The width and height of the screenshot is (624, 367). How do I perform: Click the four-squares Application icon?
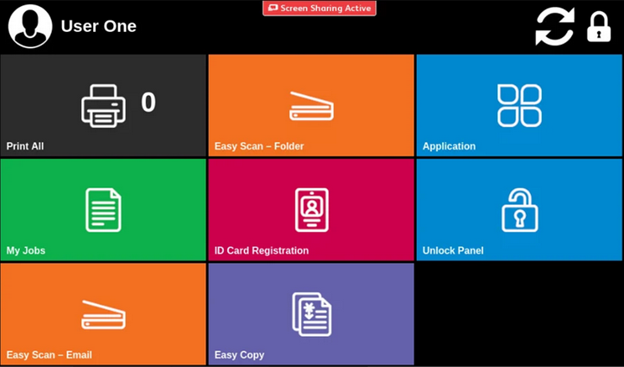click(x=519, y=105)
